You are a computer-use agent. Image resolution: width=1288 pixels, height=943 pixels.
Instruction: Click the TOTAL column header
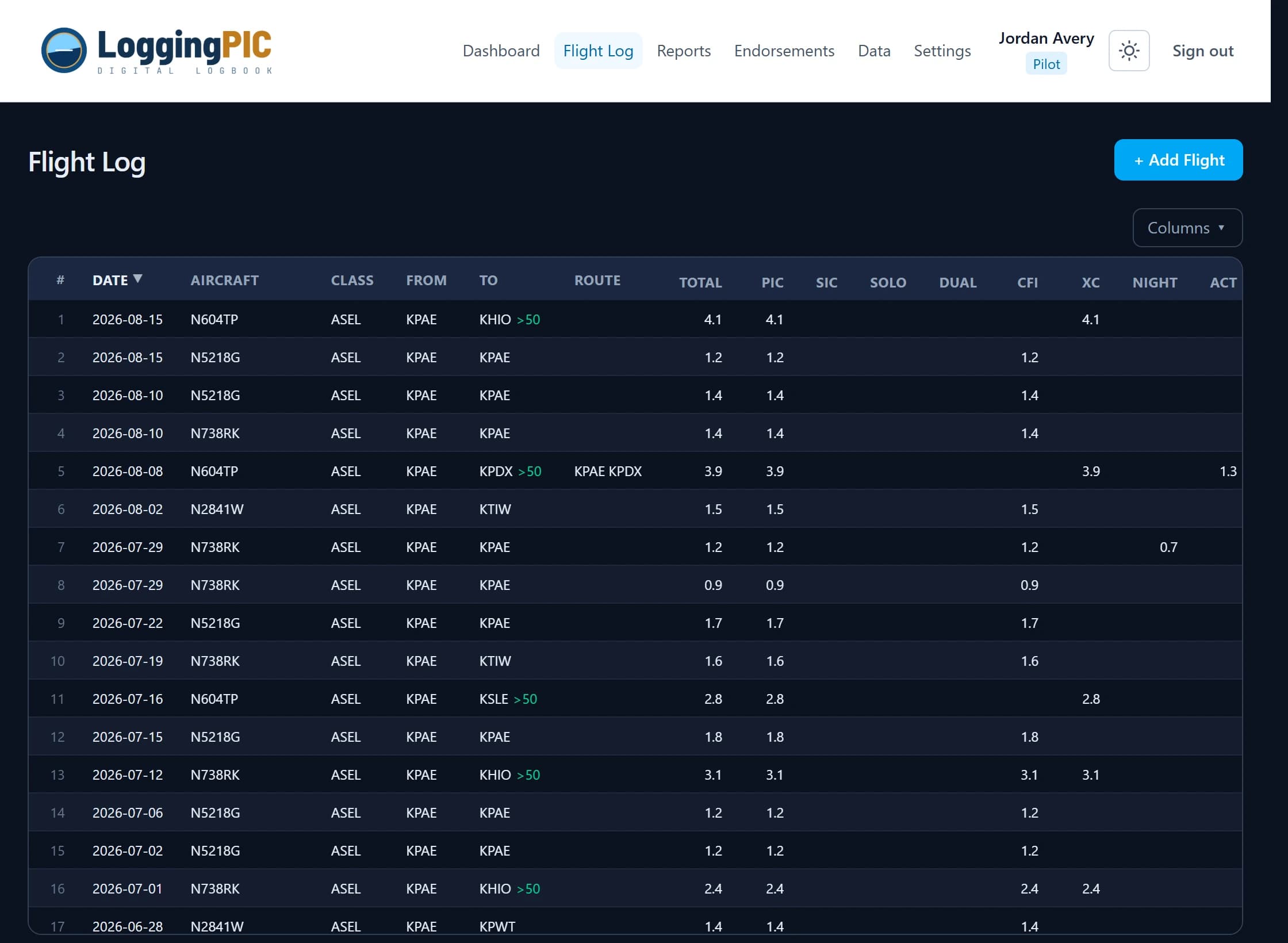(700, 282)
